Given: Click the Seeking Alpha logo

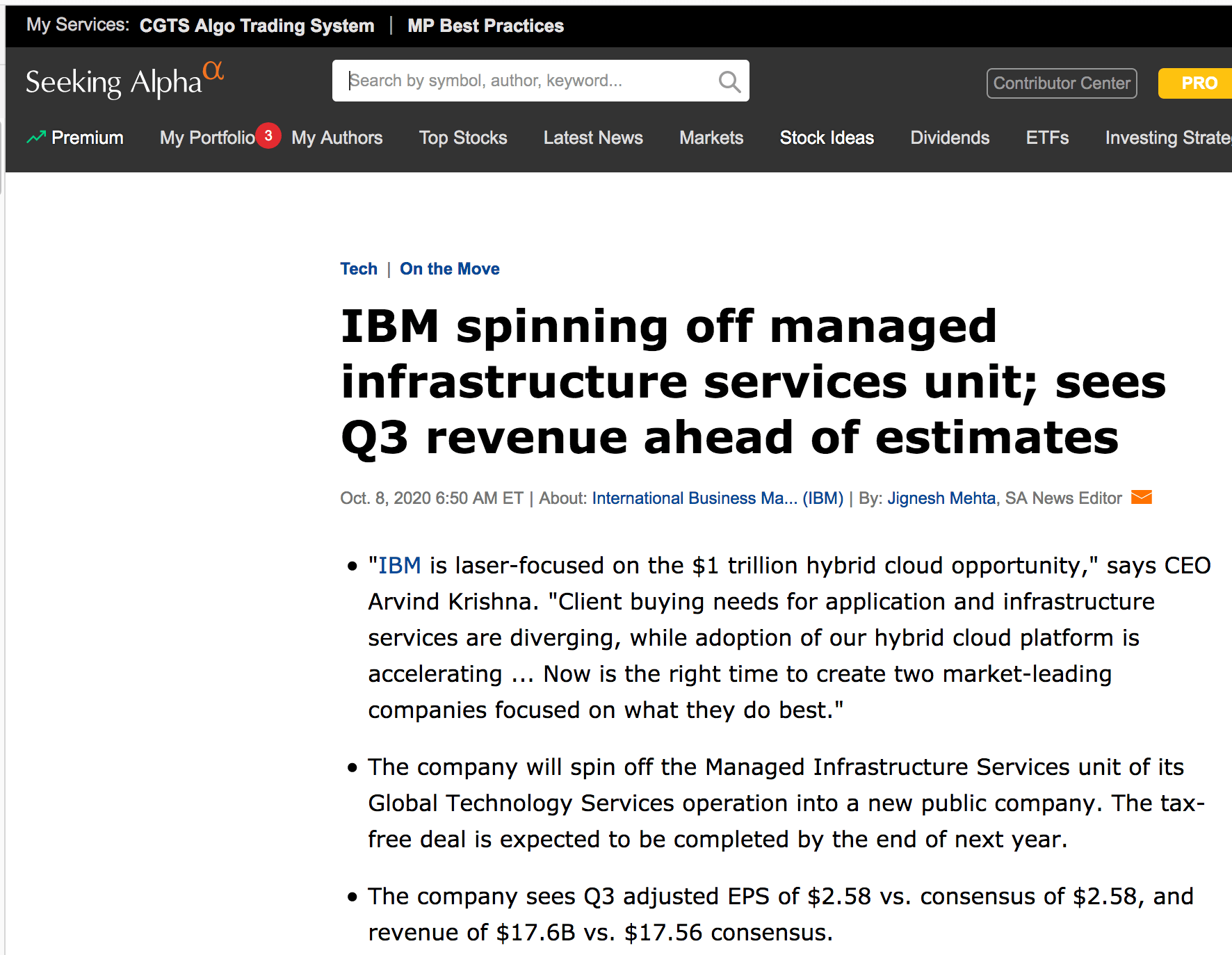Looking at the screenshot, I should click(124, 81).
